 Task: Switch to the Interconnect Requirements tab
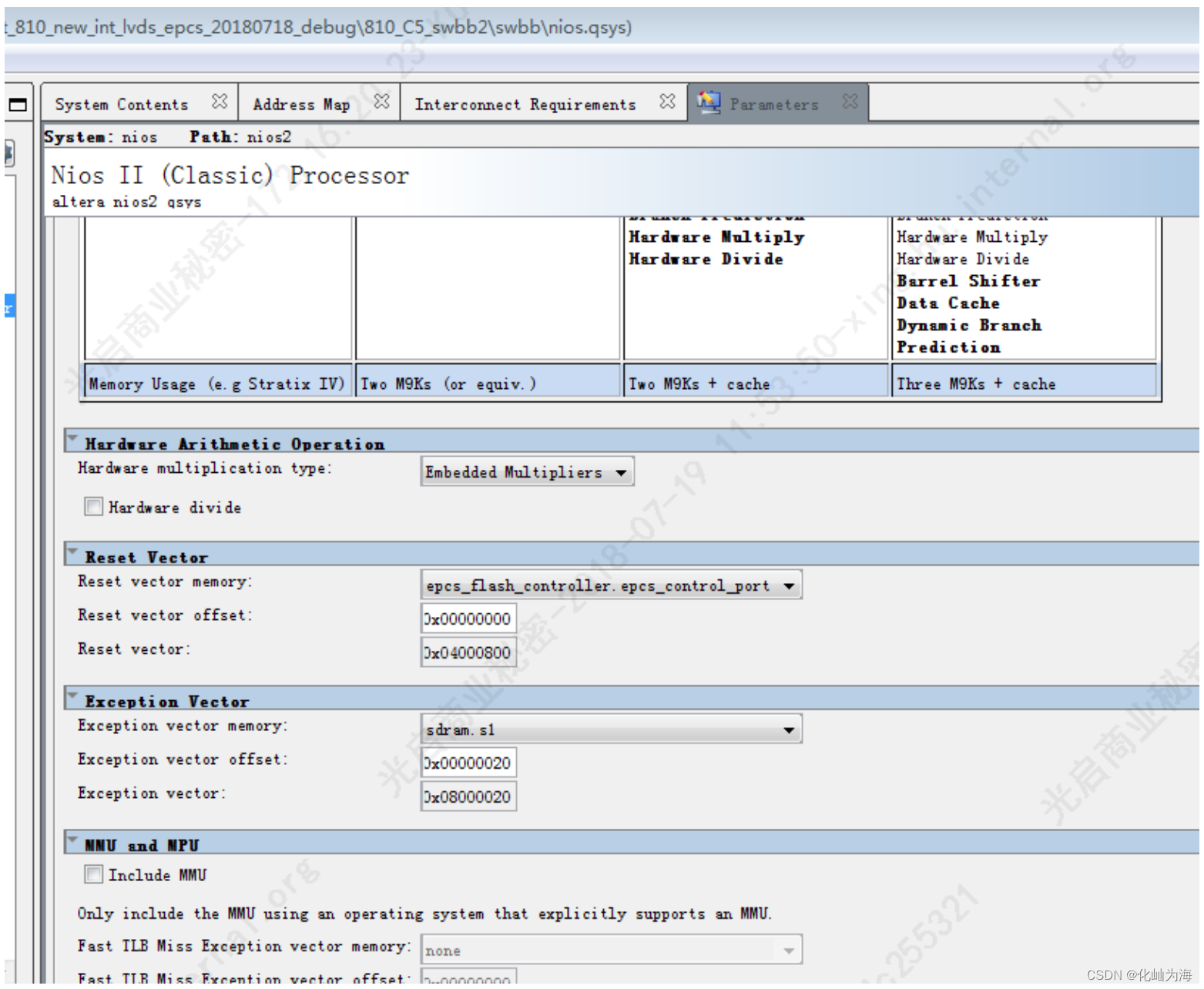(x=526, y=103)
